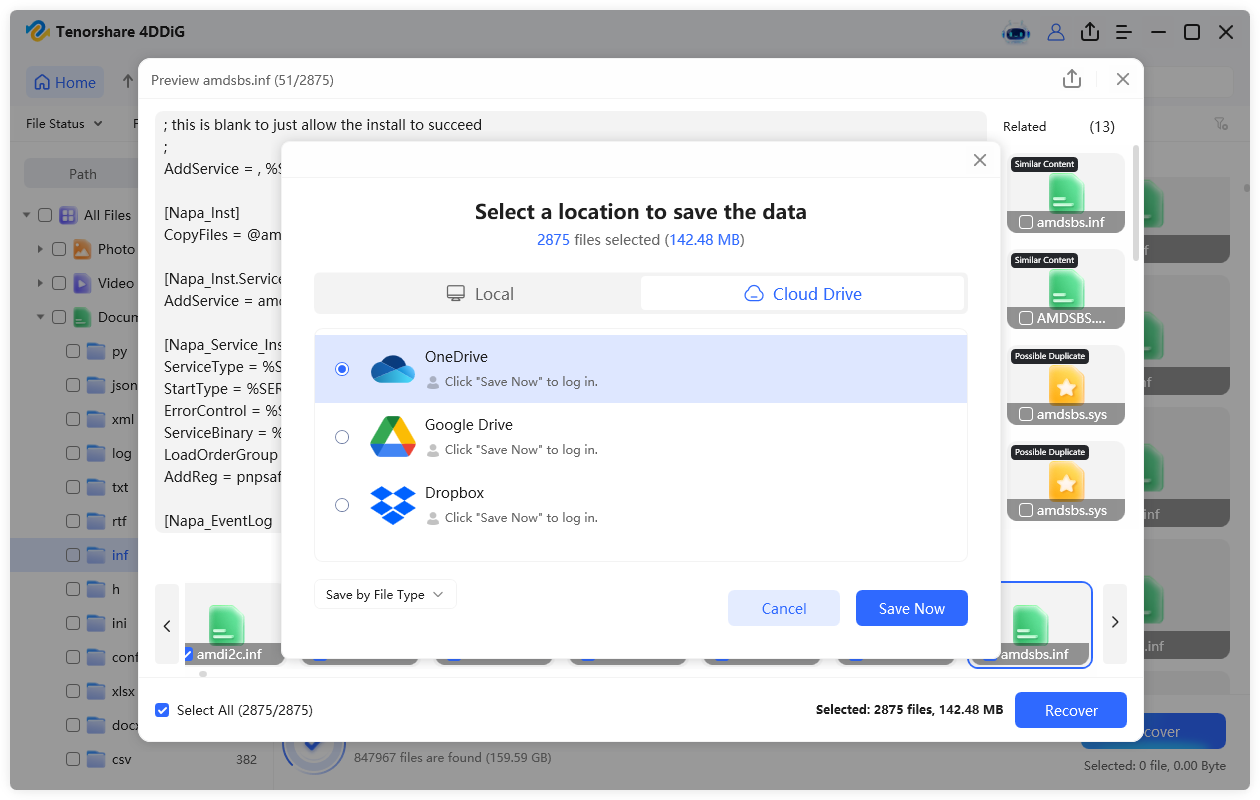Check the amdsbs.inf Similar Content item
Image resolution: width=1260 pixels, height=800 pixels.
coord(1026,222)
